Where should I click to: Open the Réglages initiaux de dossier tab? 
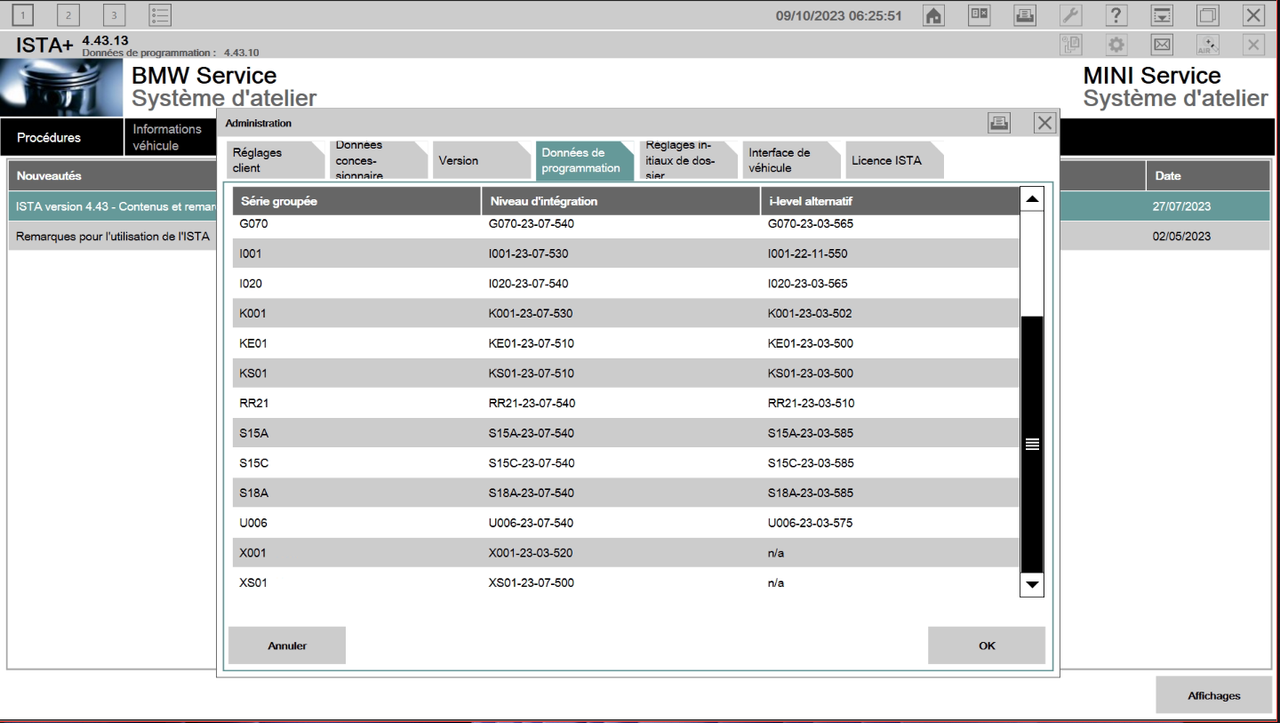coord(687,160)
